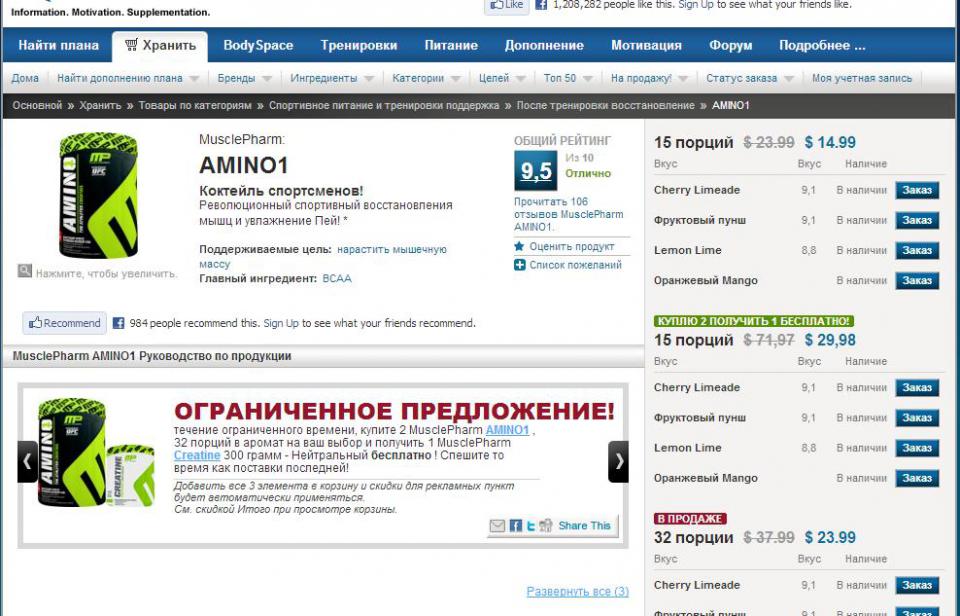Click the plus icon for wish list
The height and width of the screenshot is (616, 960).
coord(519,265)
